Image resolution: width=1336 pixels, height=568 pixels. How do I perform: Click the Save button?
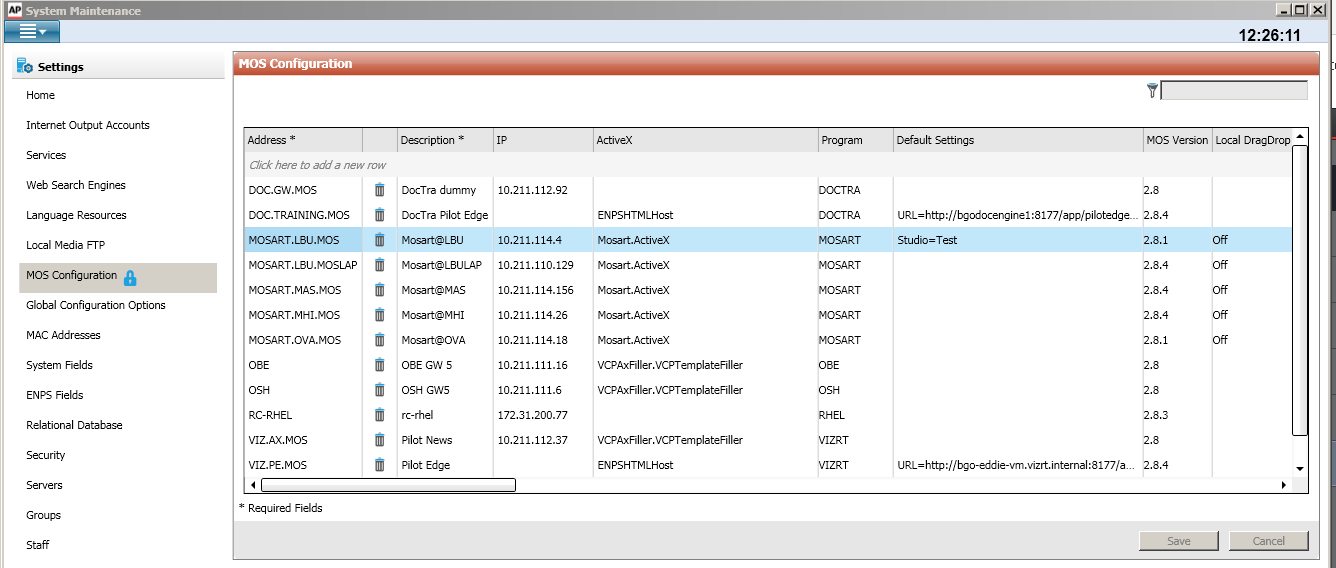click(x=1179, y=541)
